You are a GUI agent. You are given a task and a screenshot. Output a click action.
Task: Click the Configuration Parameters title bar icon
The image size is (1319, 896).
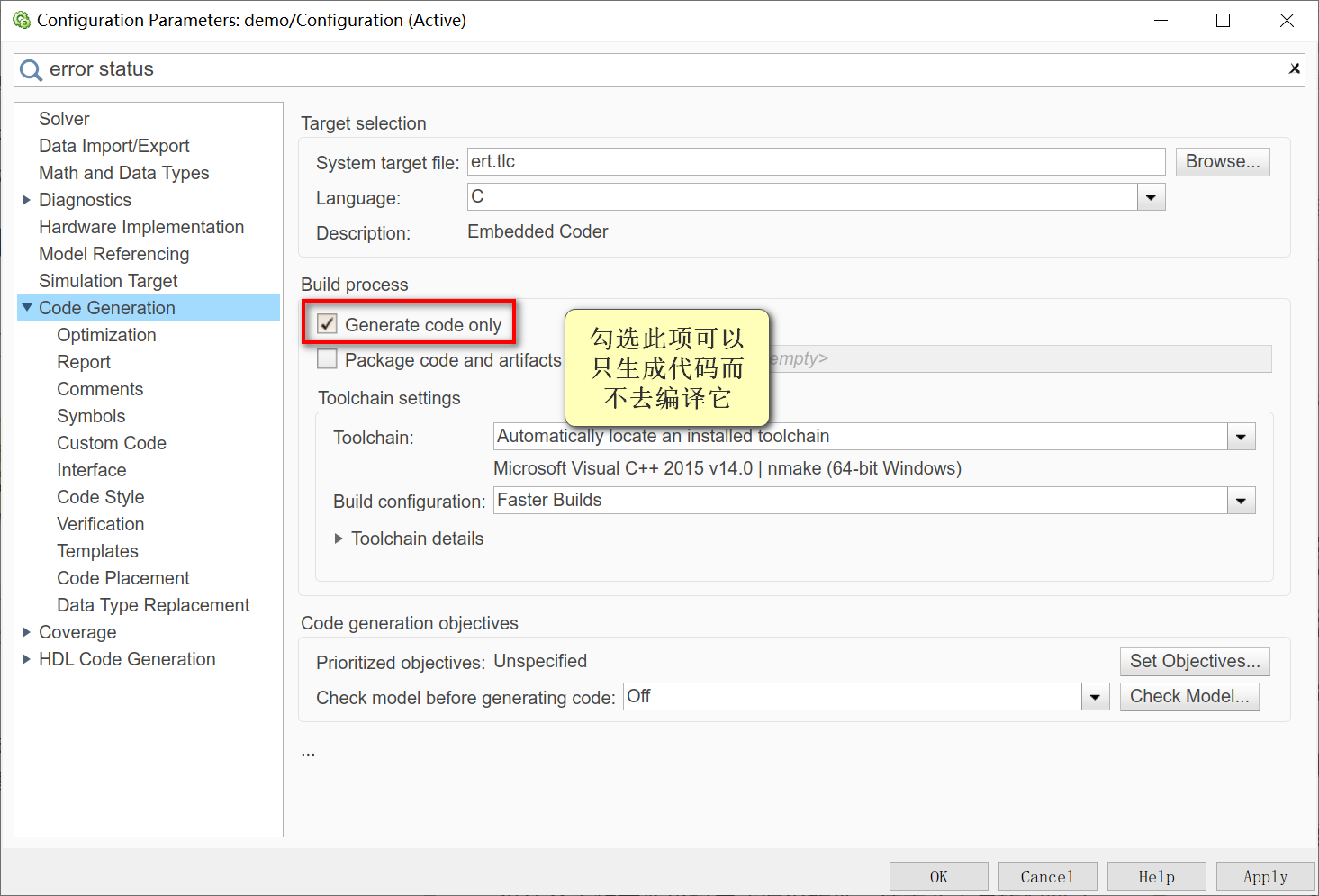(x=22, y=20)
